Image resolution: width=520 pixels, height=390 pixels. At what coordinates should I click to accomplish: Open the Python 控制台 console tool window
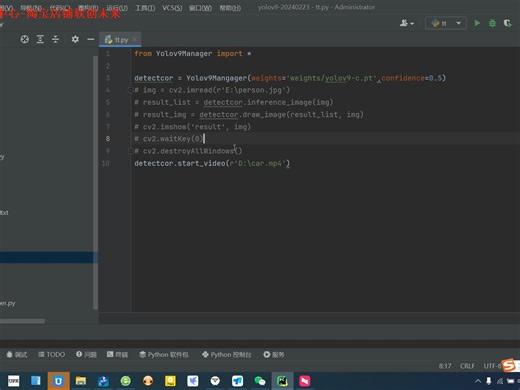[227, 354]
